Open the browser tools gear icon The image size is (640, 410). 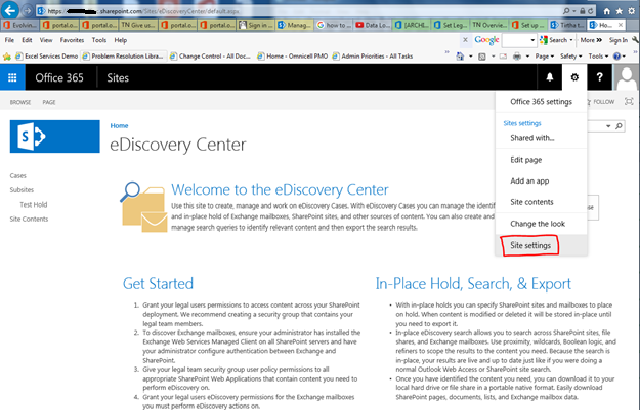(x=631, y=11)
